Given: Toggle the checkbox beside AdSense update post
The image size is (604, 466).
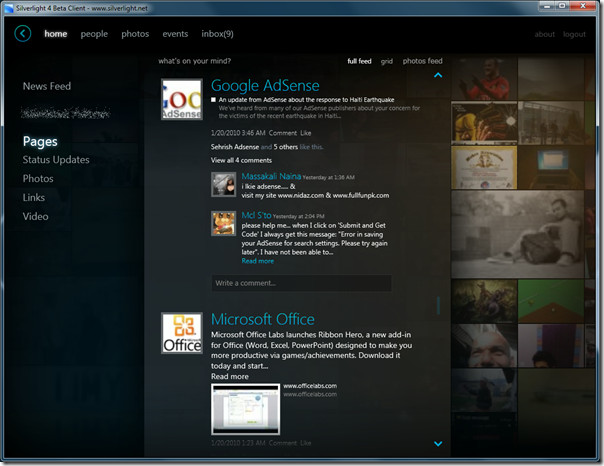Looking at the screenshot, I should tap(213, 100).
